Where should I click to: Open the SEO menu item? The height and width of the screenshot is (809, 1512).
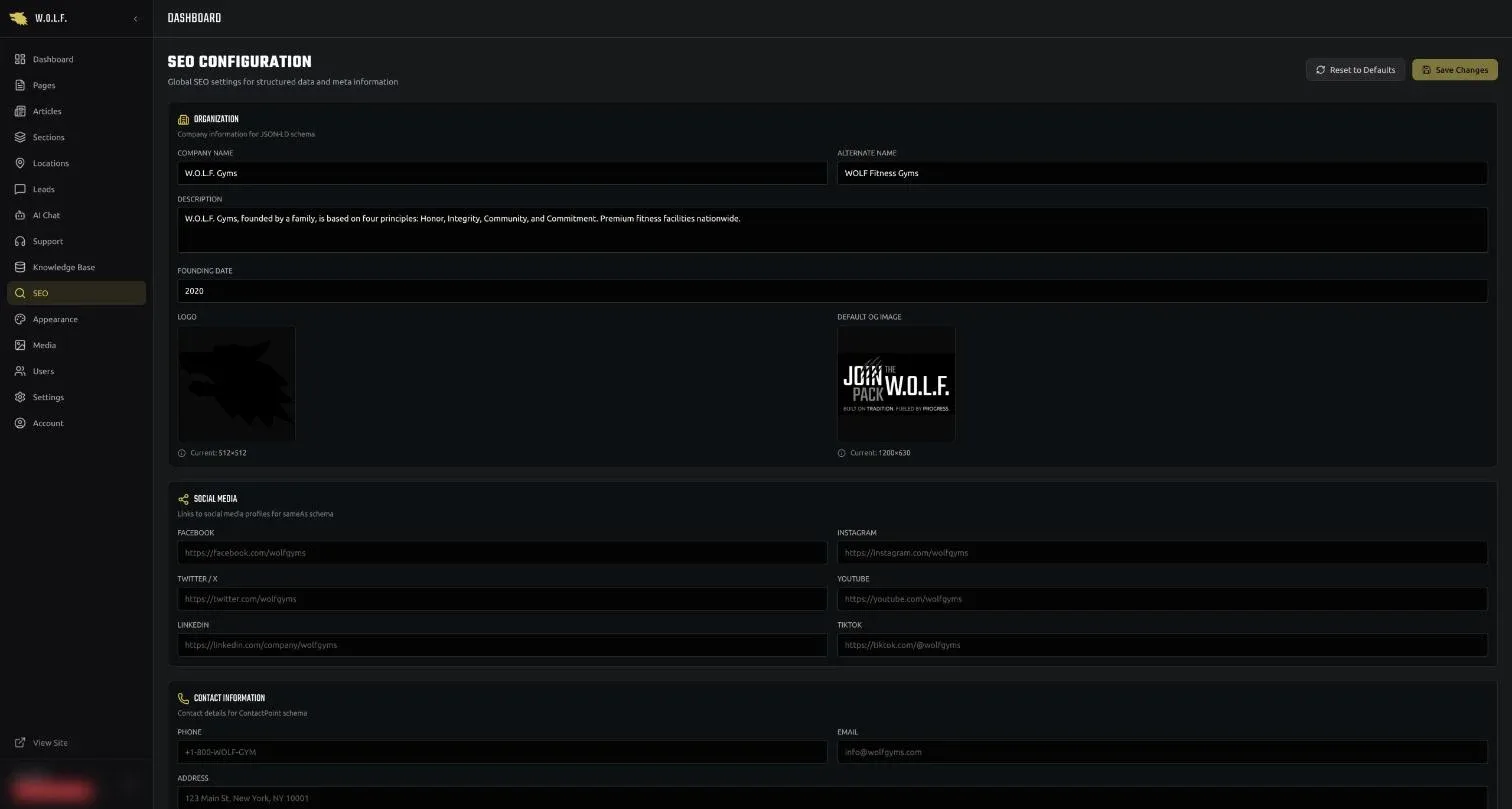point(76,293)
